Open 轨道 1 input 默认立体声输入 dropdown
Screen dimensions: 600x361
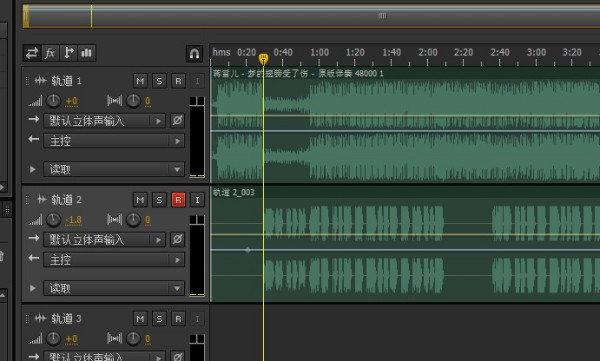pos(104,121)
